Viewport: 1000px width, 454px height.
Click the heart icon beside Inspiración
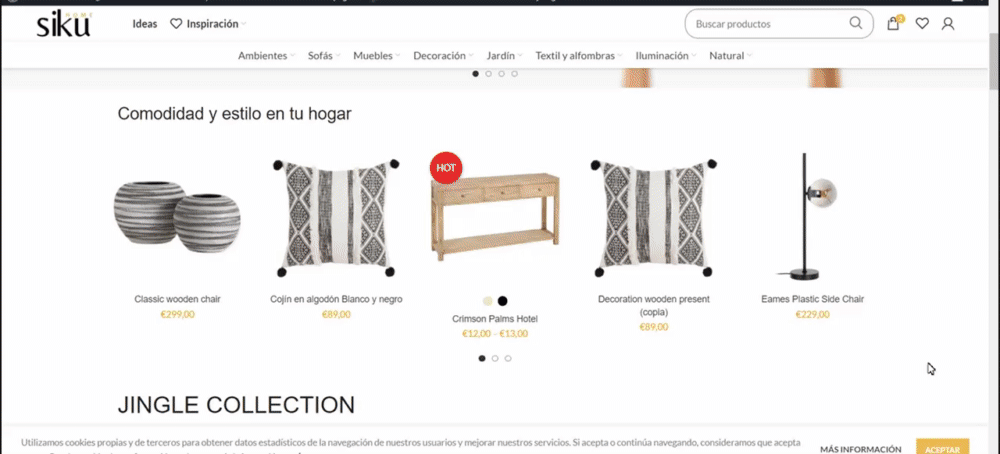coord(176,24)
